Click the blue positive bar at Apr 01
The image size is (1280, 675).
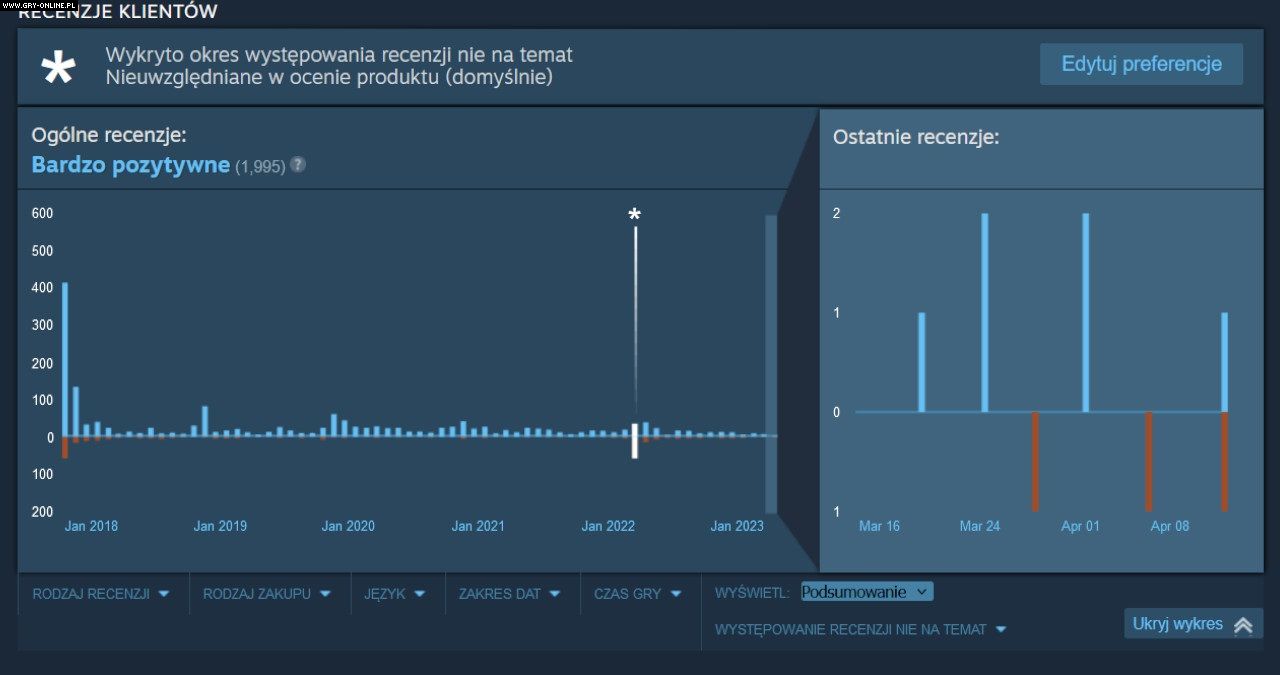click(x=1086, y=312)
